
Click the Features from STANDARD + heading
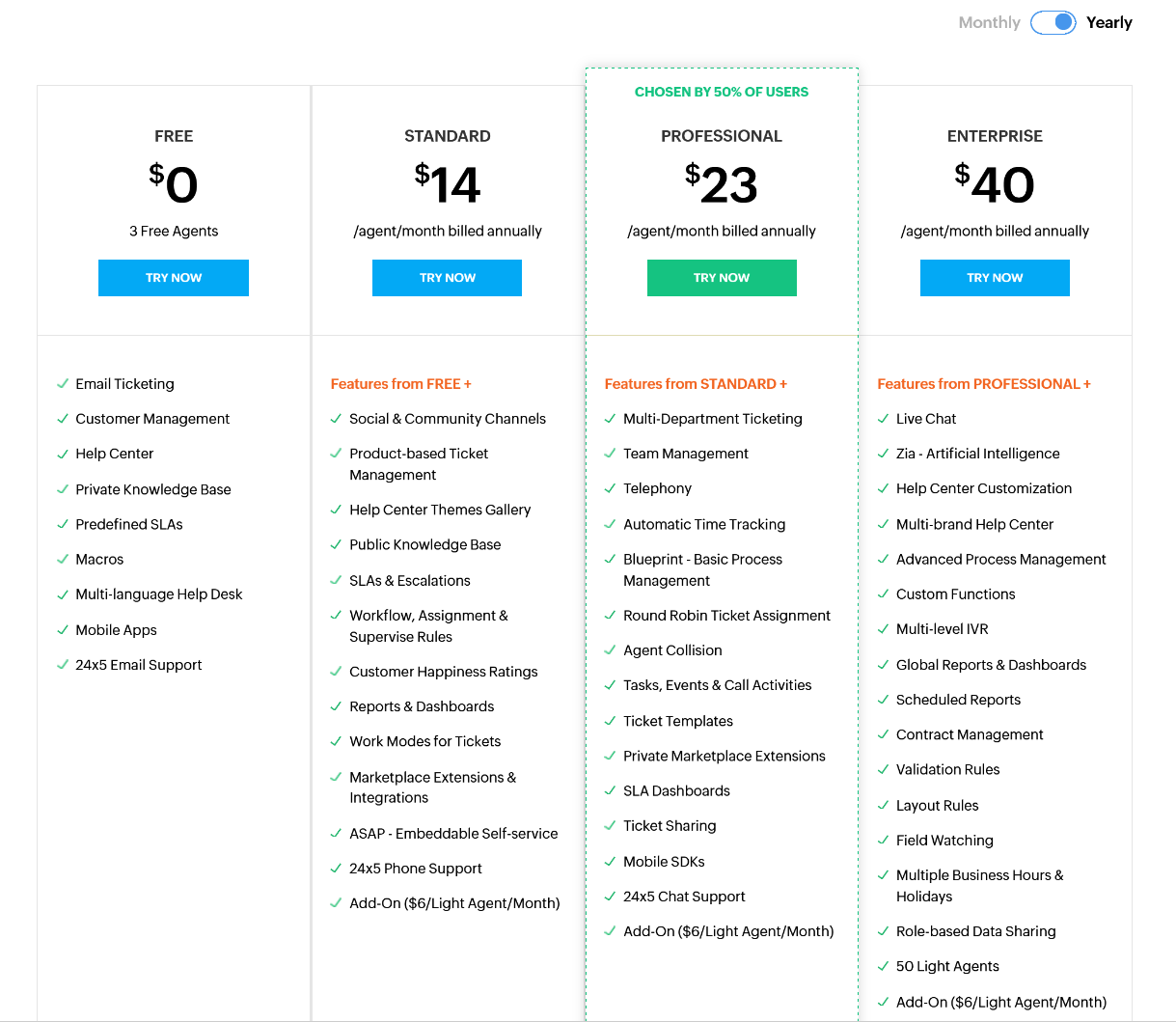(x=696, y=384)
